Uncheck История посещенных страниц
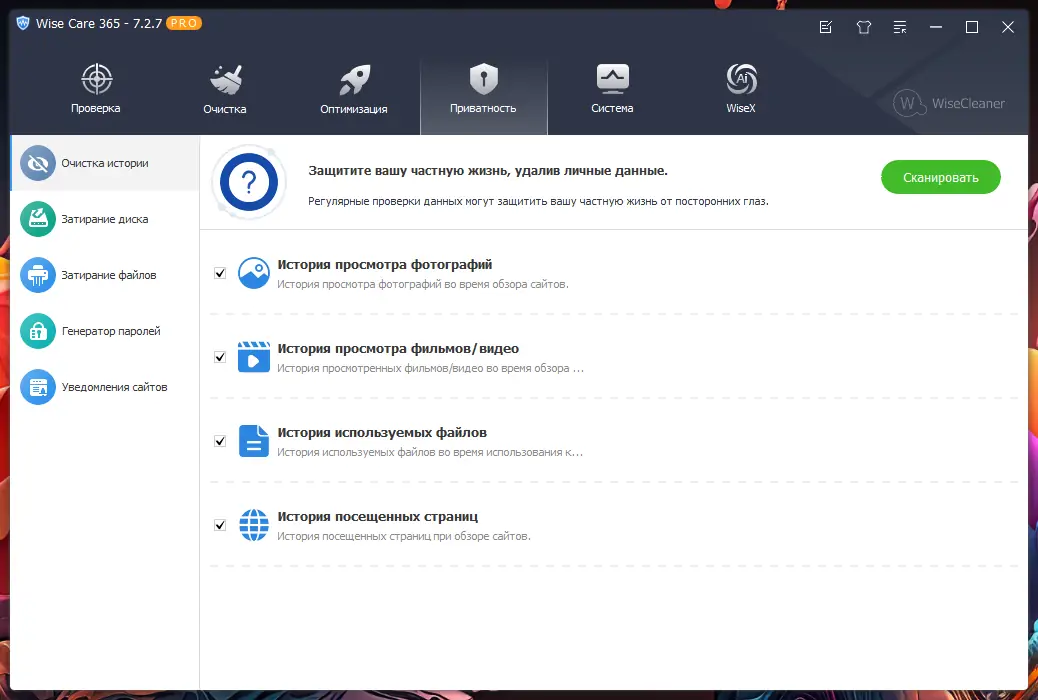This screenshot has width=1038, height=700. tap(219, 523)
